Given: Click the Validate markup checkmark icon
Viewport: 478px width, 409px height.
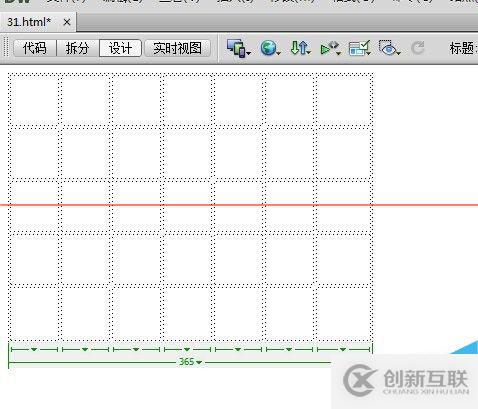Looking at the screenshot, I should tap(360, 48).
